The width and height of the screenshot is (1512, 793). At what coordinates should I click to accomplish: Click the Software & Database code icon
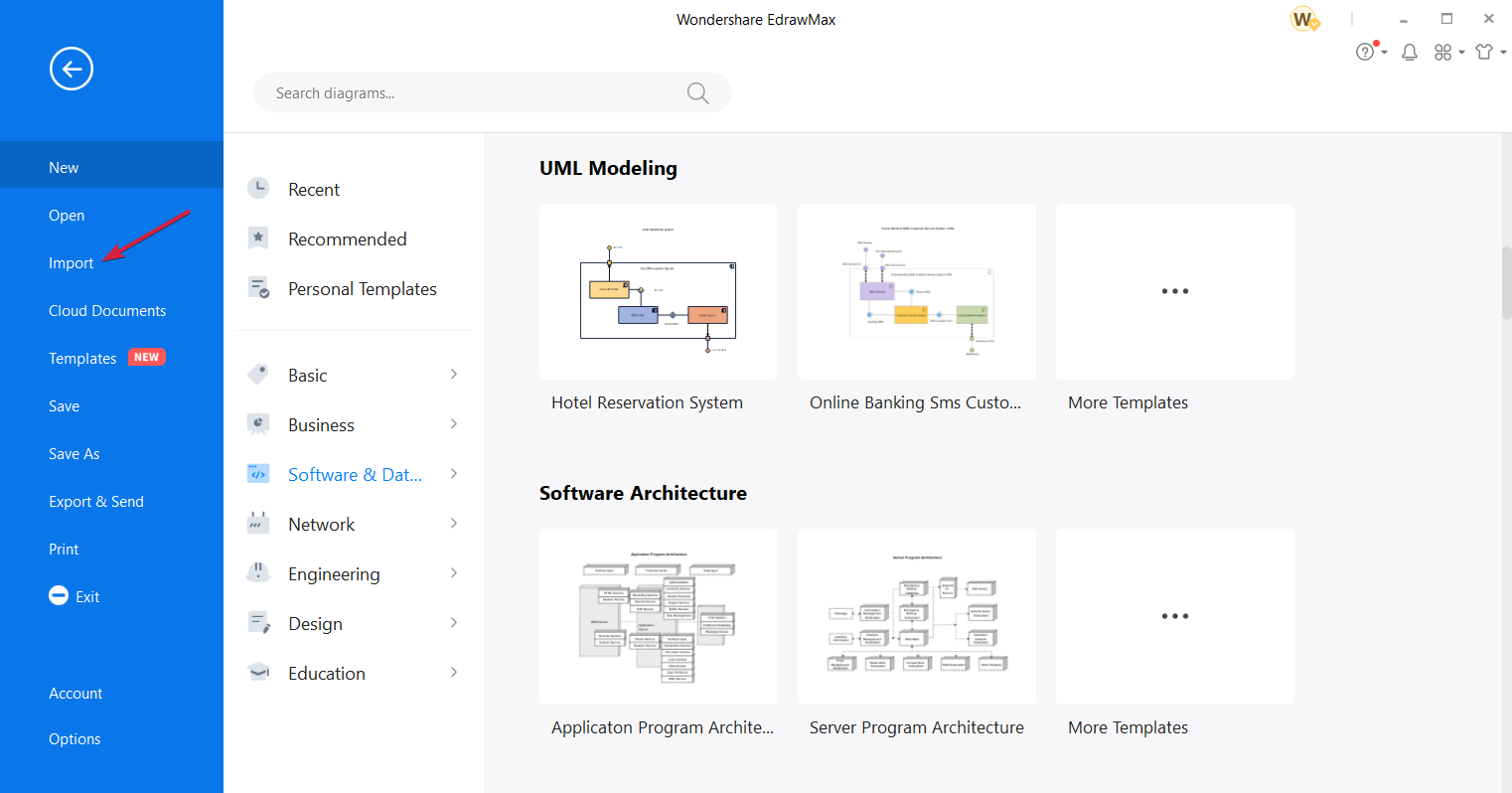(258, 474)
